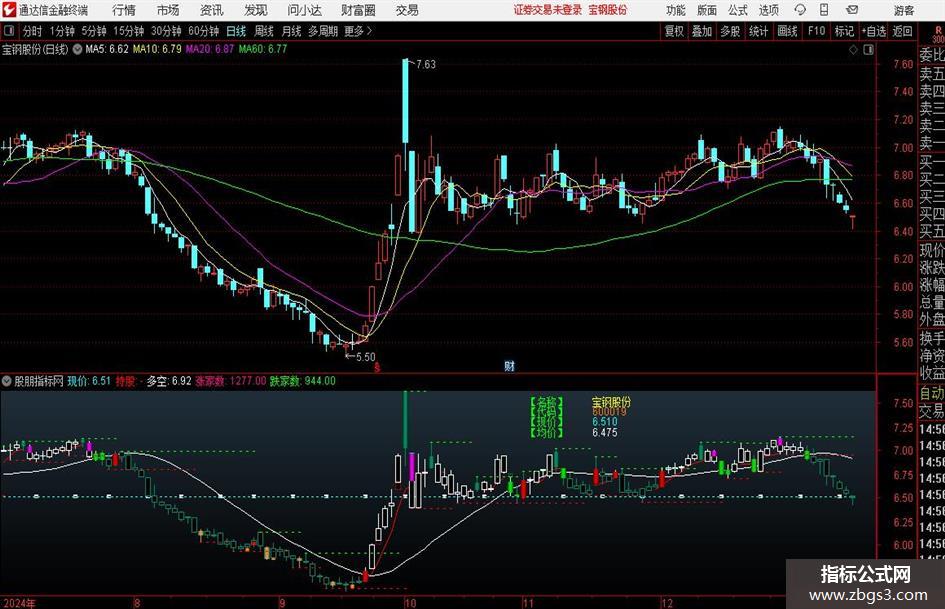This screenshot has width=945, height=609.
Task: Toggle the left panel layout icon
Action: coord(9,31)
